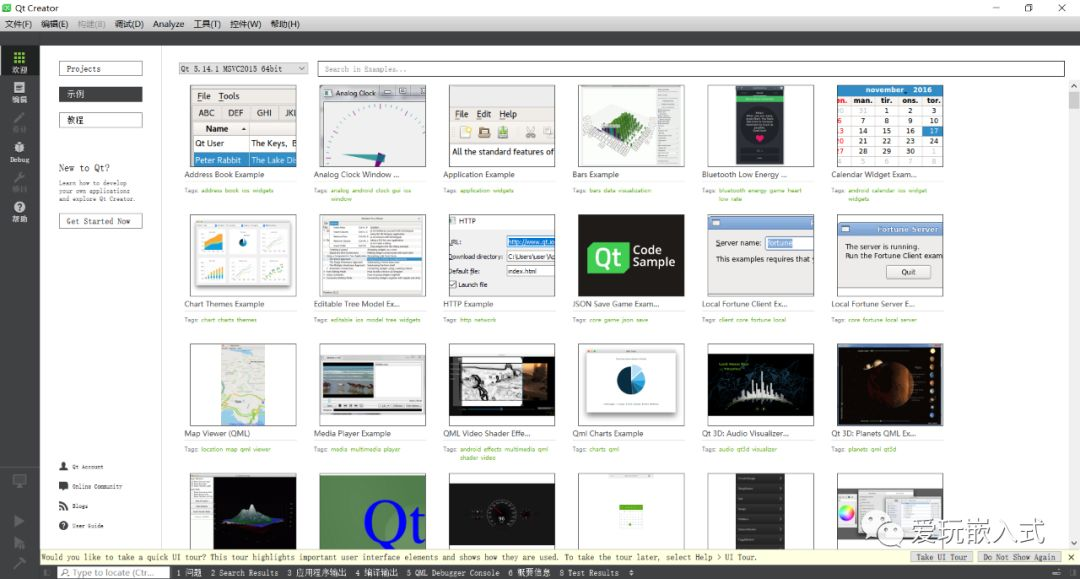Click the Build hammer icon
The height and width of the screenshot is (579, 1080).
(x=19, y=563)
